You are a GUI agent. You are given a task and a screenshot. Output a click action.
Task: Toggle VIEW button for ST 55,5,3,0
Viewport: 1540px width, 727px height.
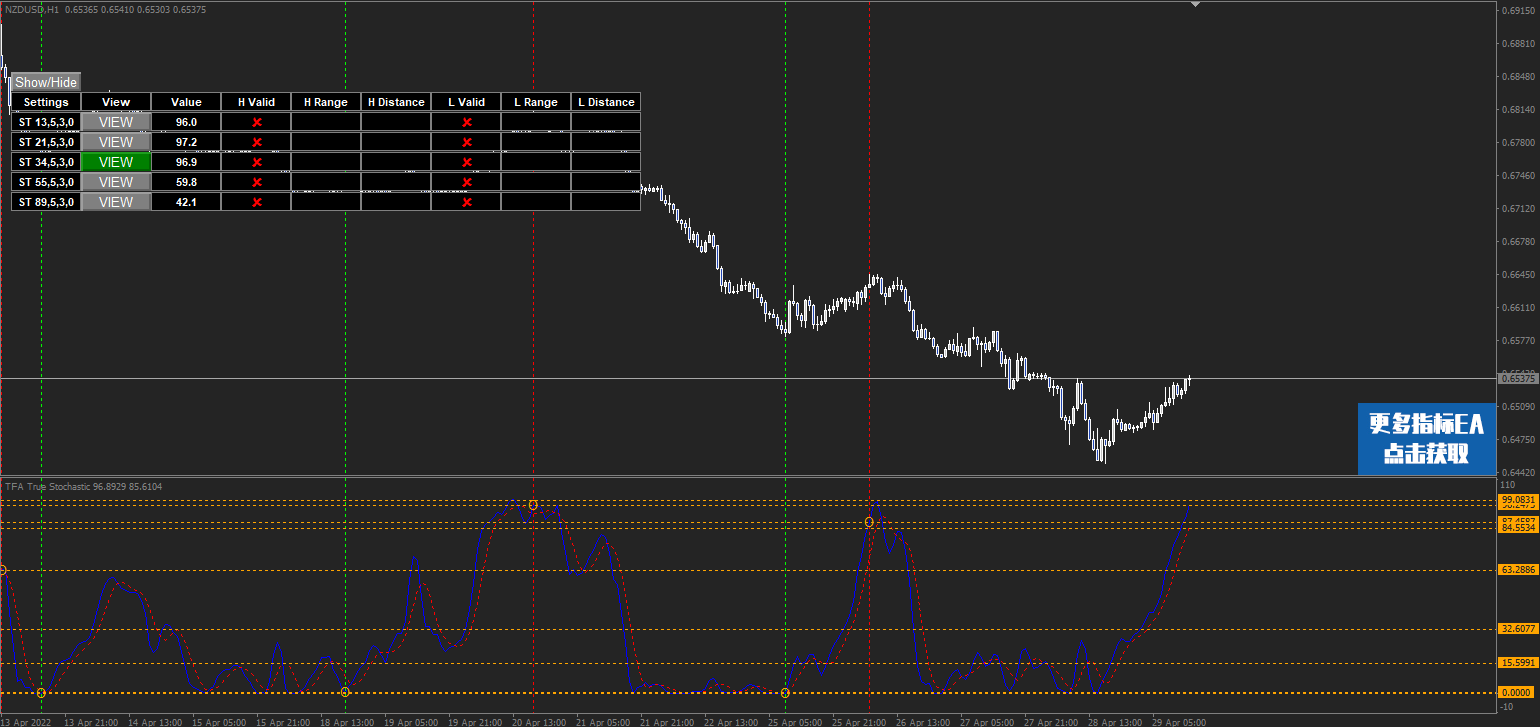point(116,182)
